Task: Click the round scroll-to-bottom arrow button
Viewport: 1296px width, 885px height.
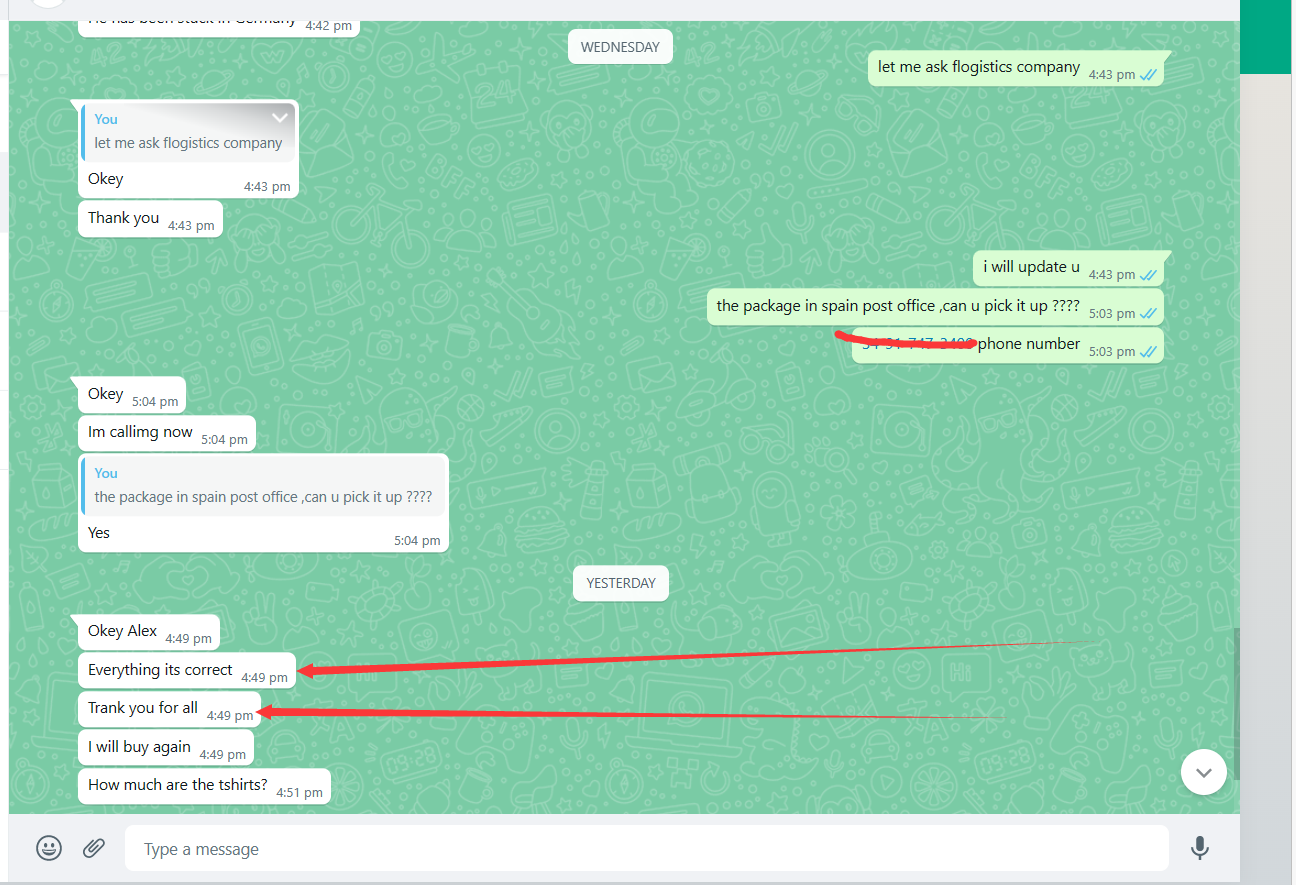Action: click(x=1203, y=772)
